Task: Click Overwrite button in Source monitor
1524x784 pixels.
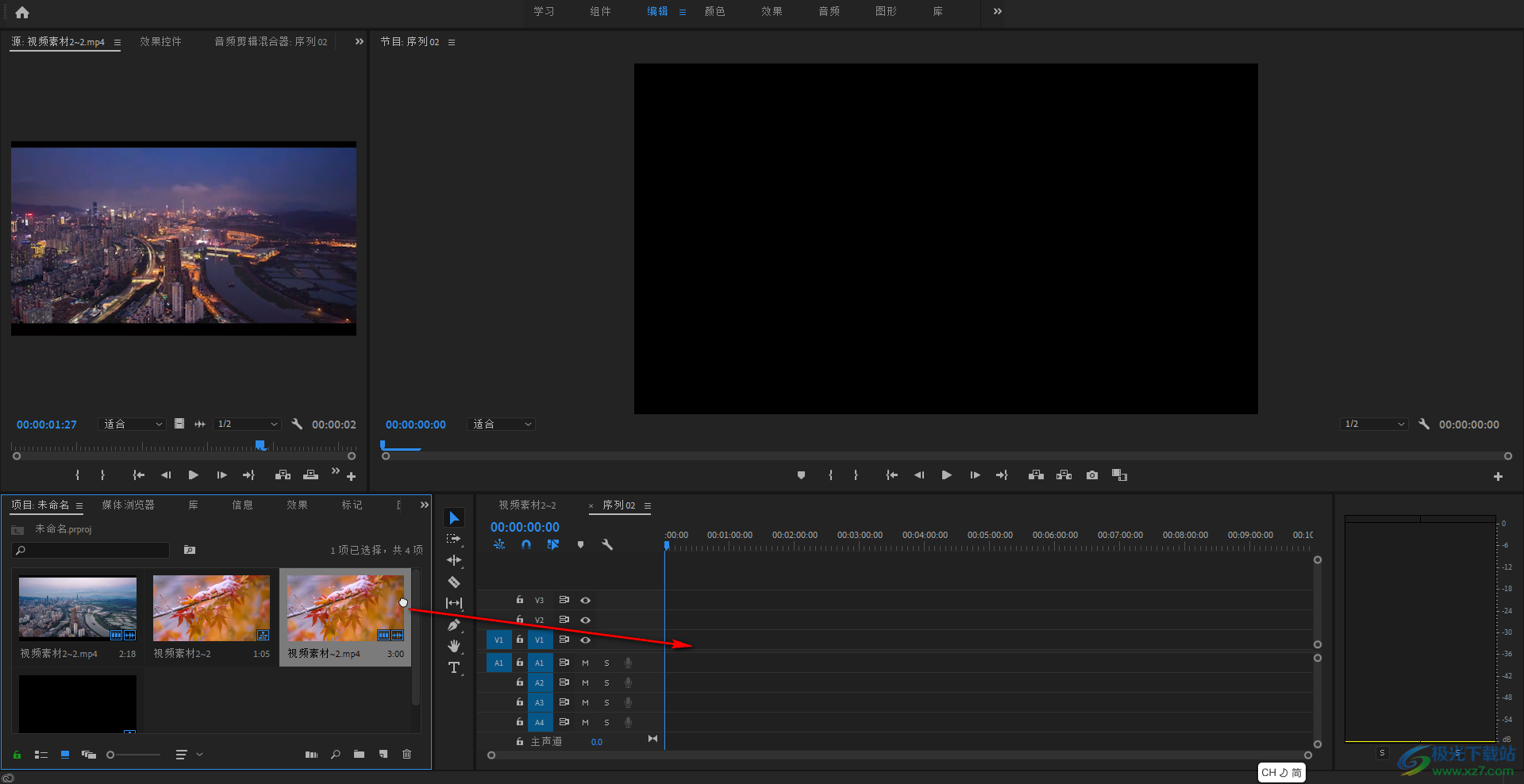Action: 311,475
